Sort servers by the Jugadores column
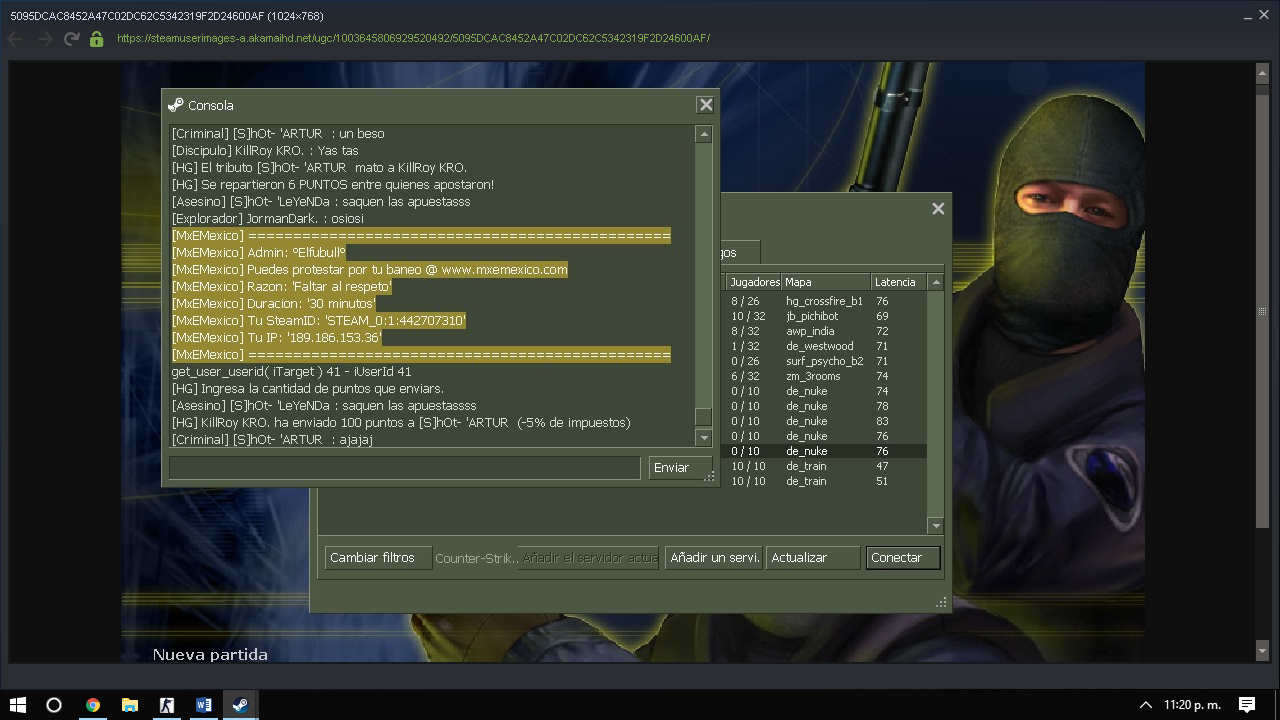1280x720 pixels. click(x=753, y=282)
